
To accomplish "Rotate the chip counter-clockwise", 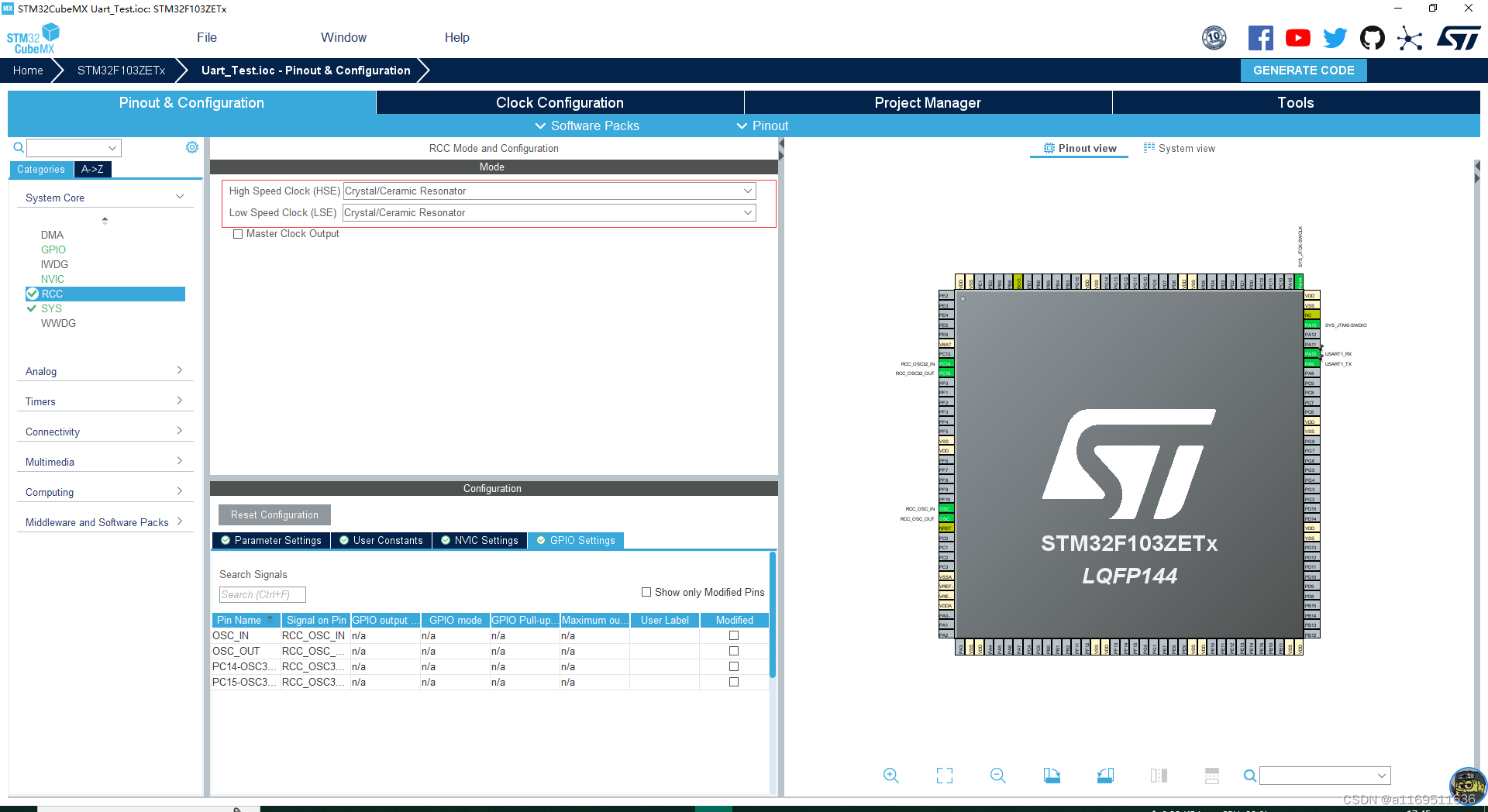I will [x=1106, y=776].
